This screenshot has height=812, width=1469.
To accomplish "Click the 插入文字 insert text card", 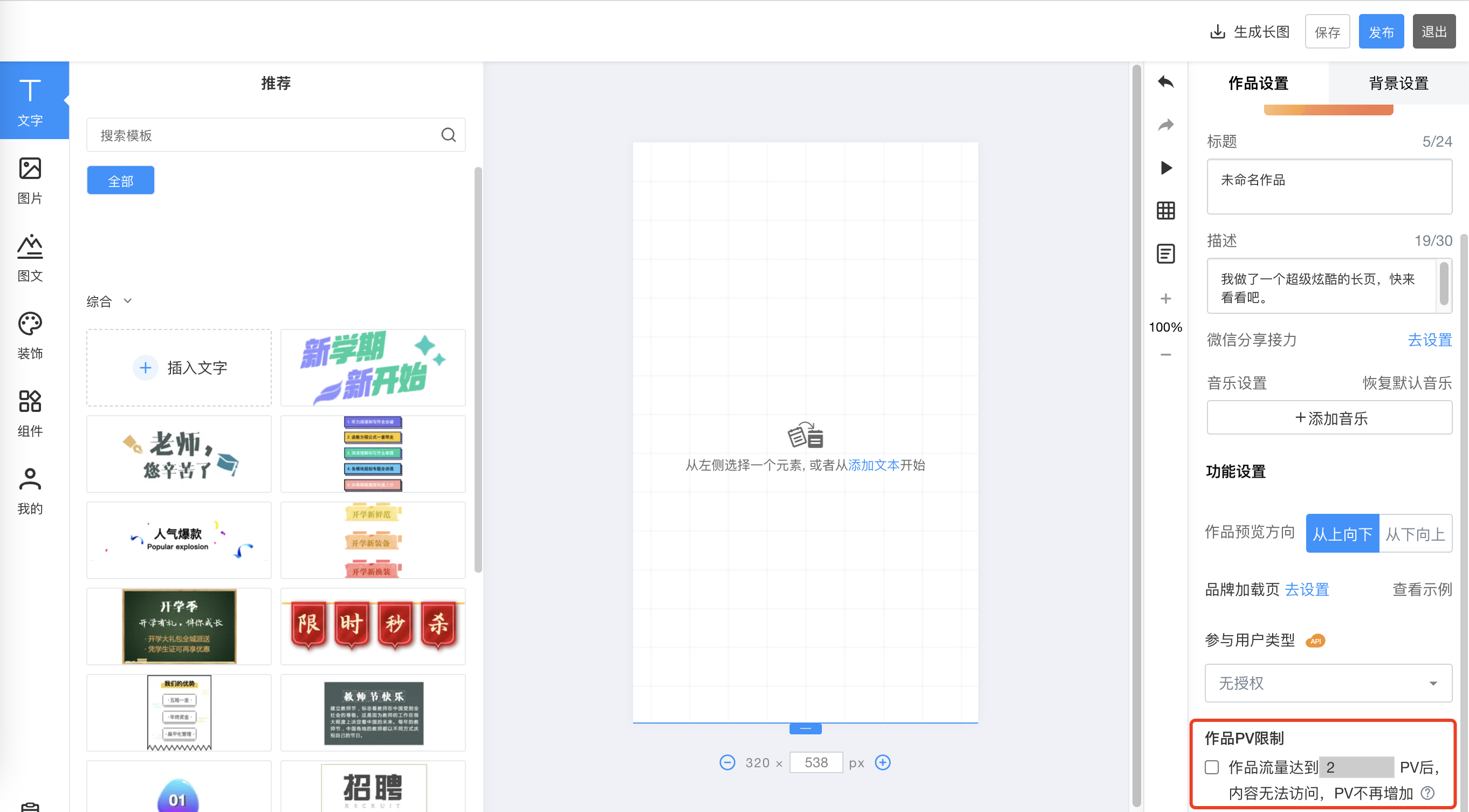I will click(179, 367).
